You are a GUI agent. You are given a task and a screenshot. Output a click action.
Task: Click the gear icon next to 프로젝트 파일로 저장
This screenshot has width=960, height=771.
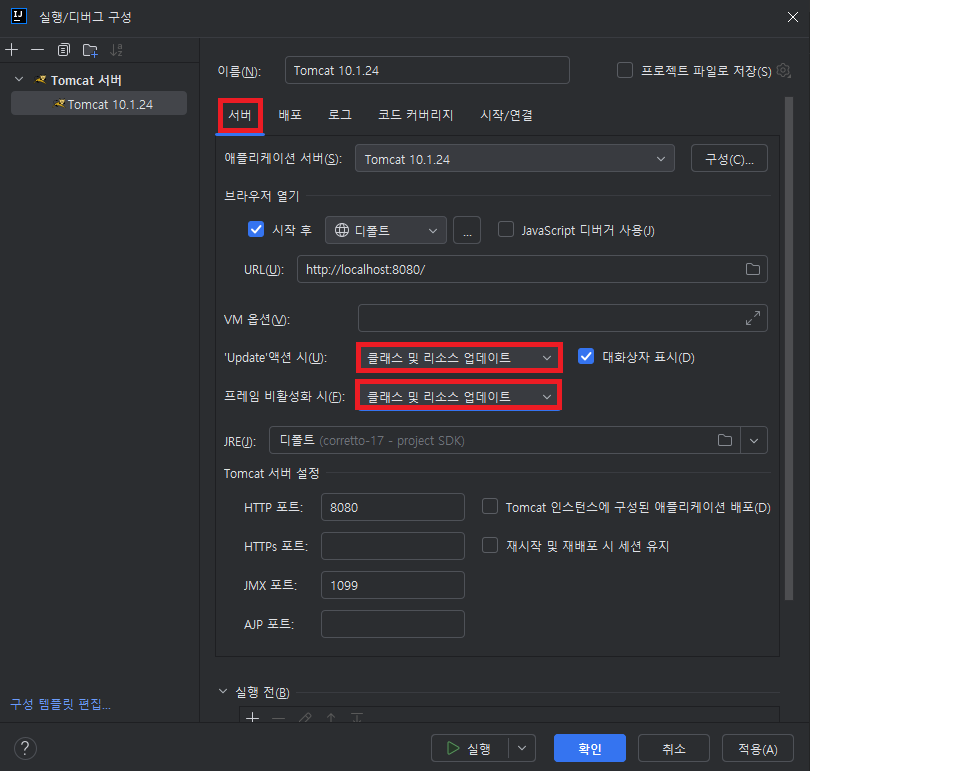pyautogui.click(x=783, y=70)
